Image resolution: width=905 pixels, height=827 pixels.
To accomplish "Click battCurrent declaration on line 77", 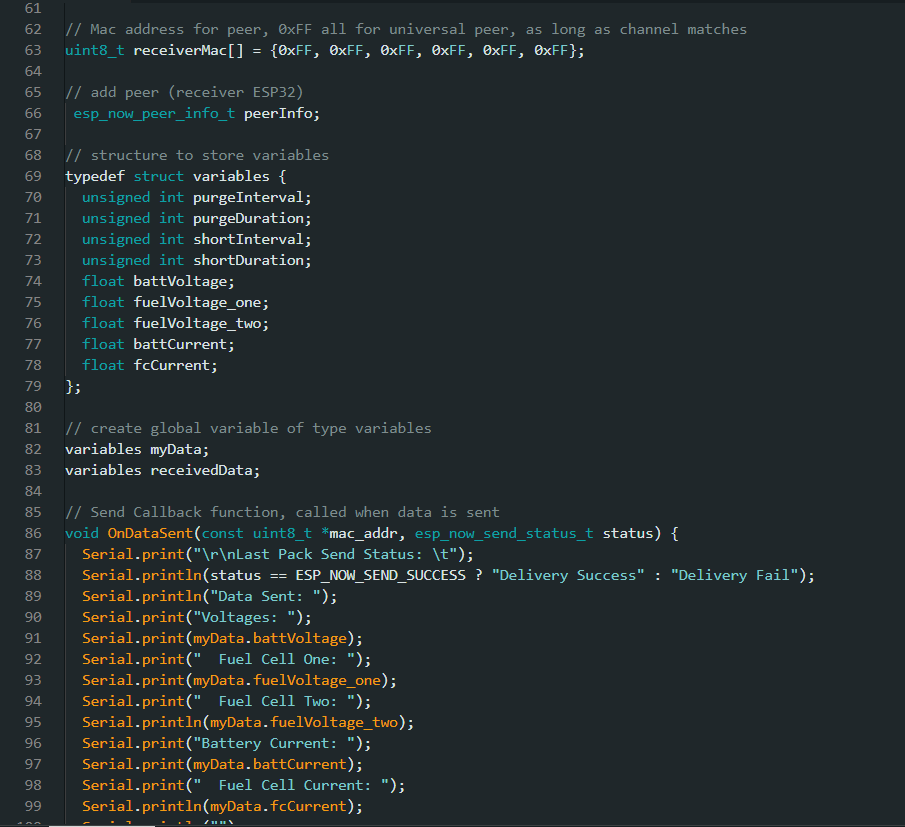I will 181,344.
